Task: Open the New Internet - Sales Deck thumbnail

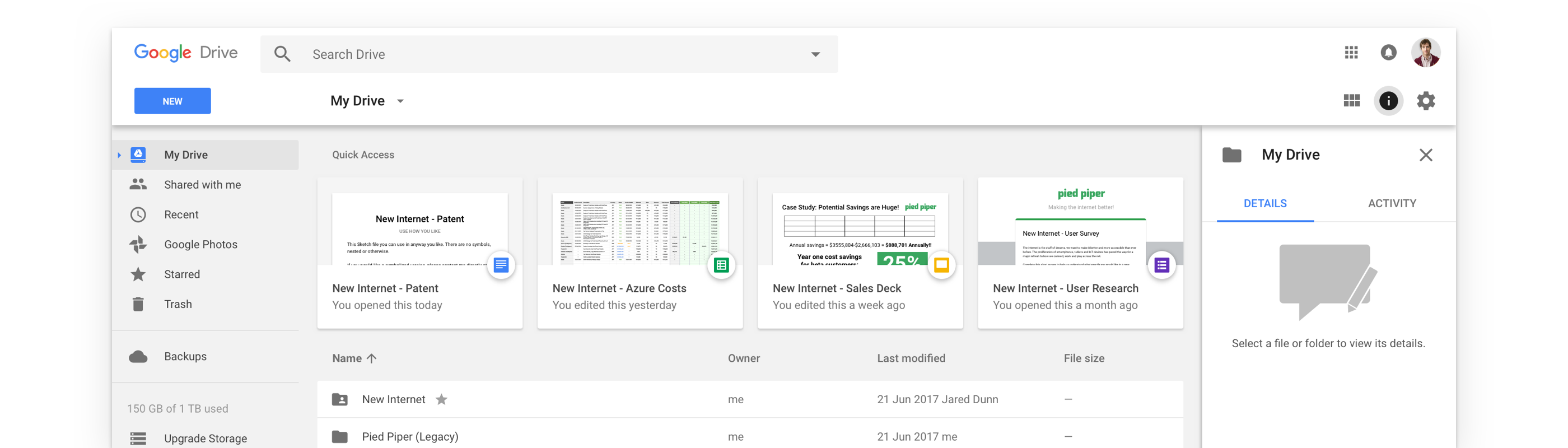Action: [860, 230]
